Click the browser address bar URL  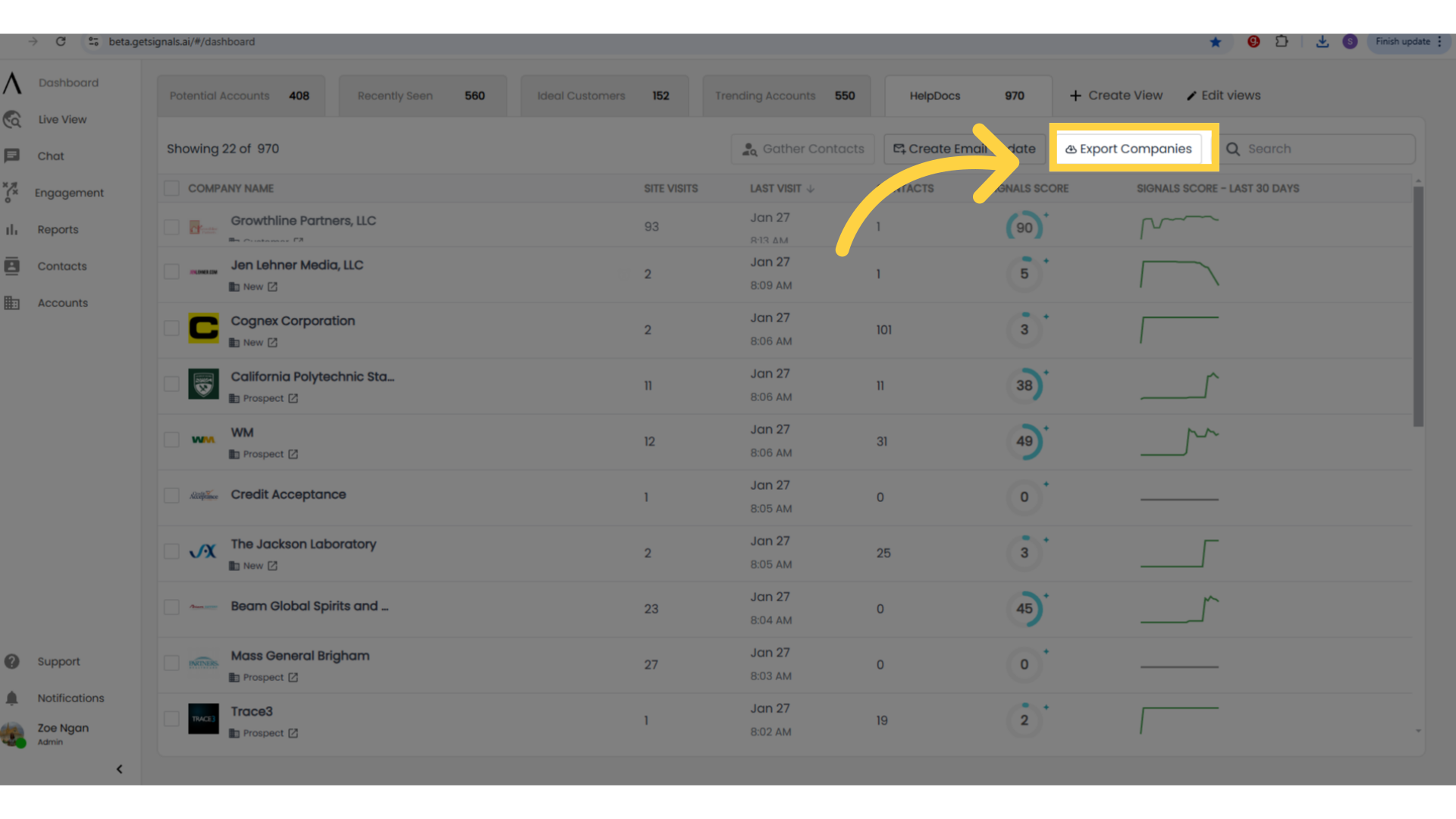[181, 42]
